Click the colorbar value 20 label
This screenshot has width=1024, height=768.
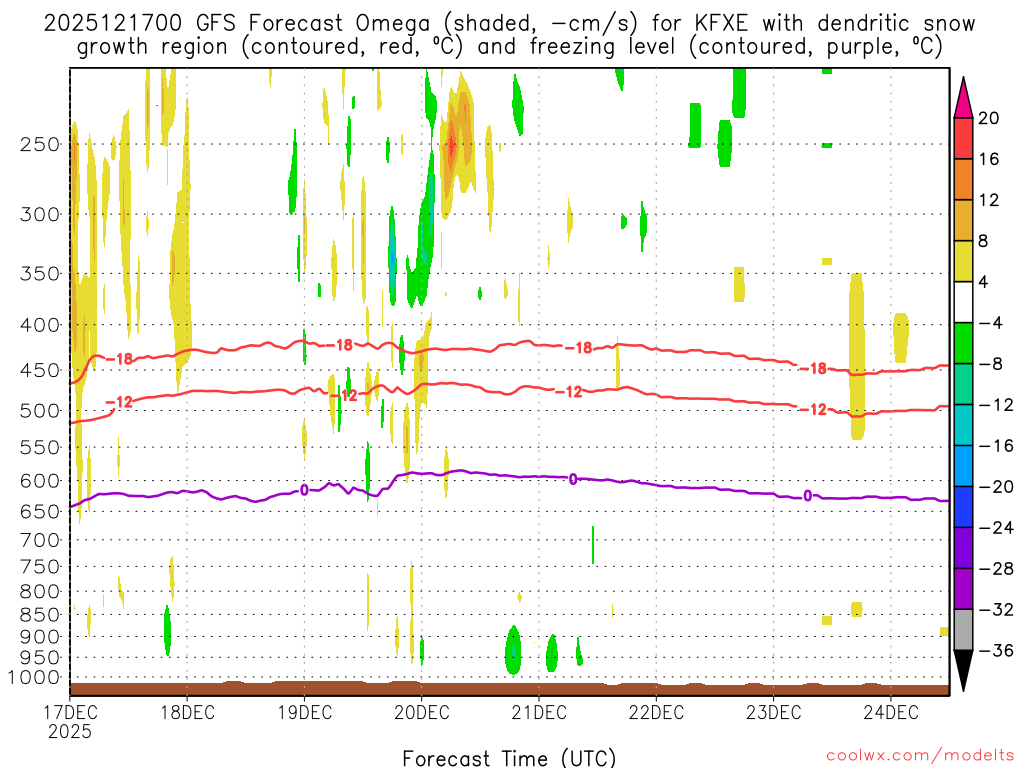click(988, 118)
